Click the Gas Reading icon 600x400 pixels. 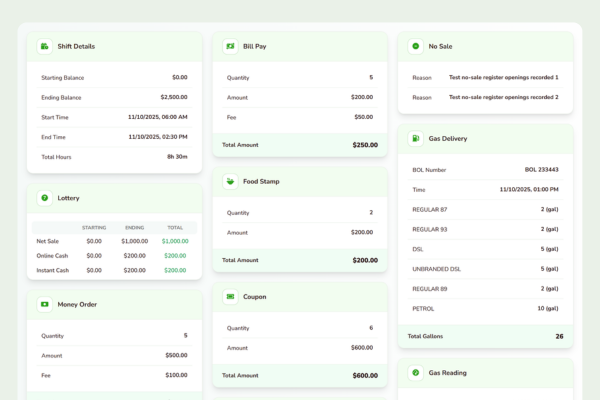click(415, 373)
